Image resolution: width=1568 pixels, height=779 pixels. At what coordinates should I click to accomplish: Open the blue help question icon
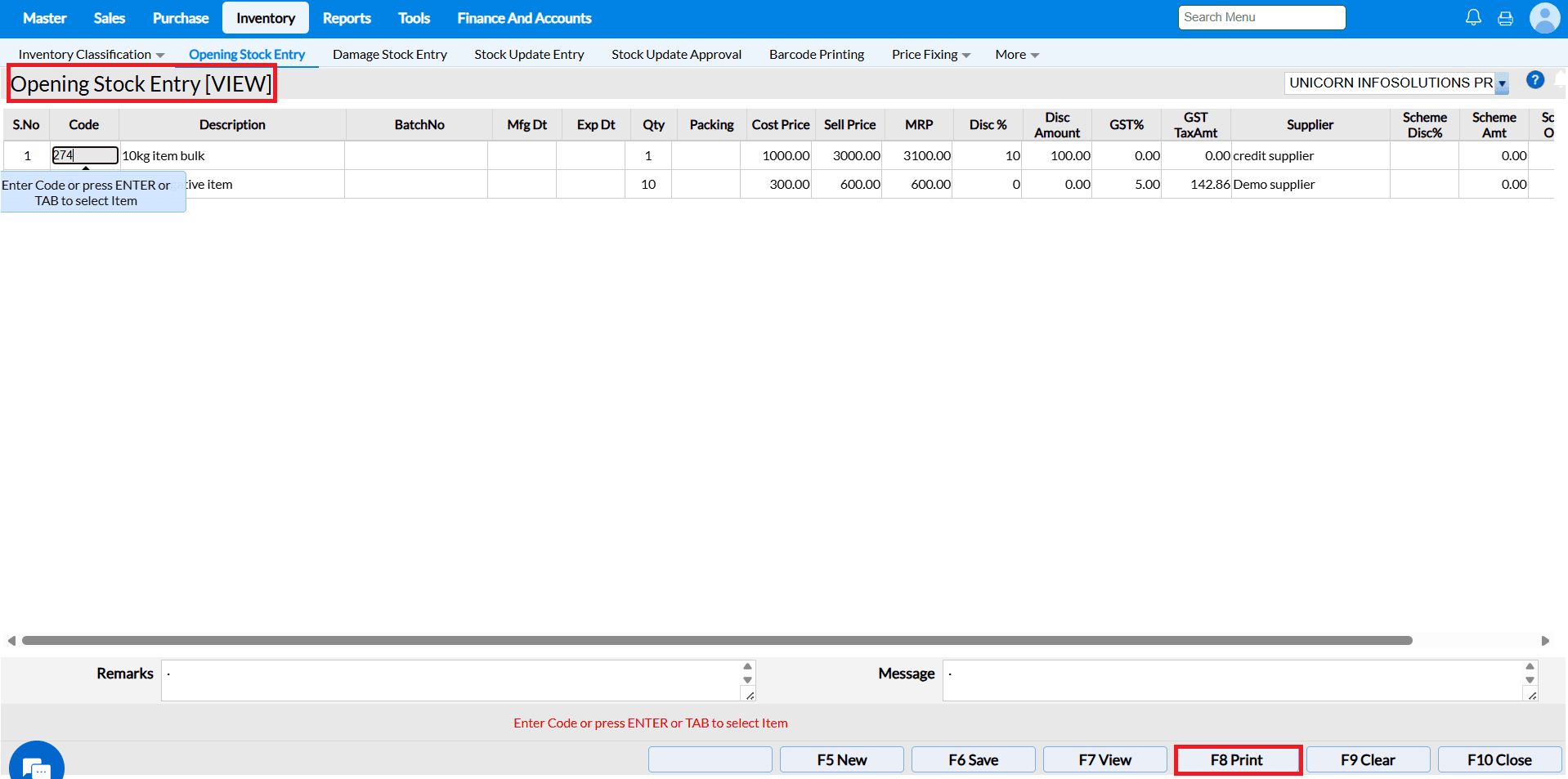(x=1535, y=80)
